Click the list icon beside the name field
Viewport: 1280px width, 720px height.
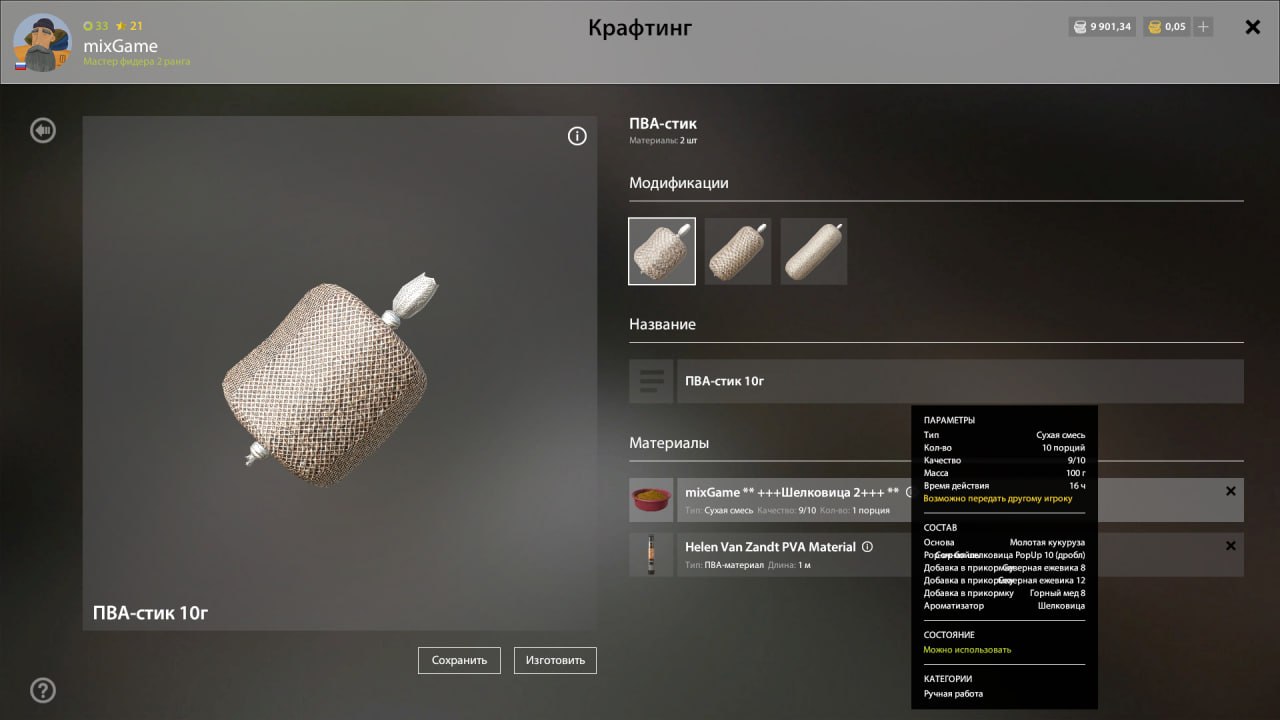[651, 381]
